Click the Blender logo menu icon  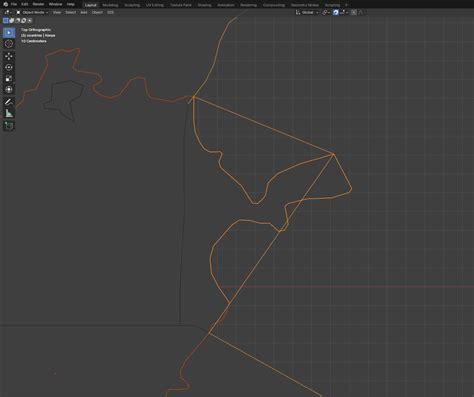click(5, 4)
